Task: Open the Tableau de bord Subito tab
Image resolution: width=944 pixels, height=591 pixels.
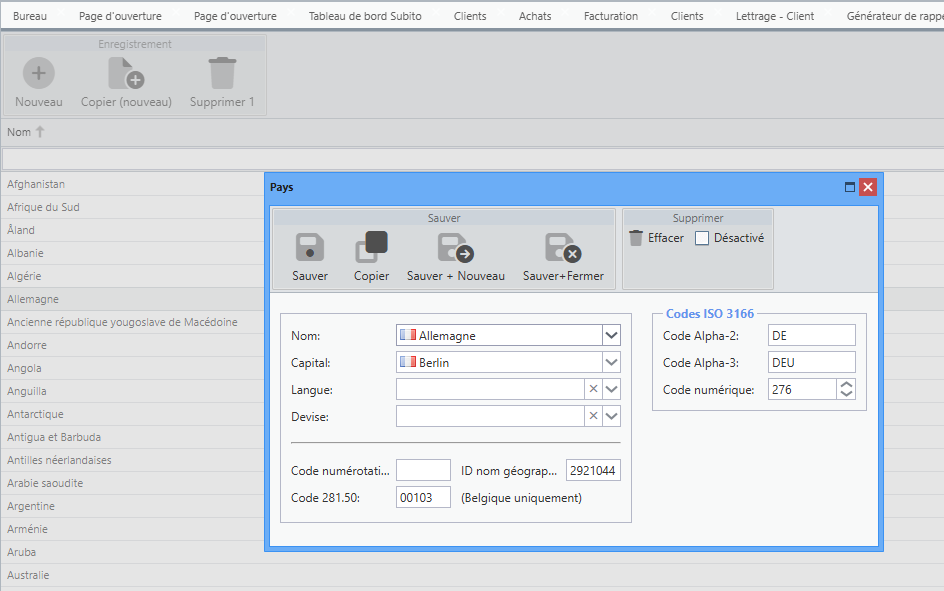Action: pyautogui.click(x=365, y=16)
